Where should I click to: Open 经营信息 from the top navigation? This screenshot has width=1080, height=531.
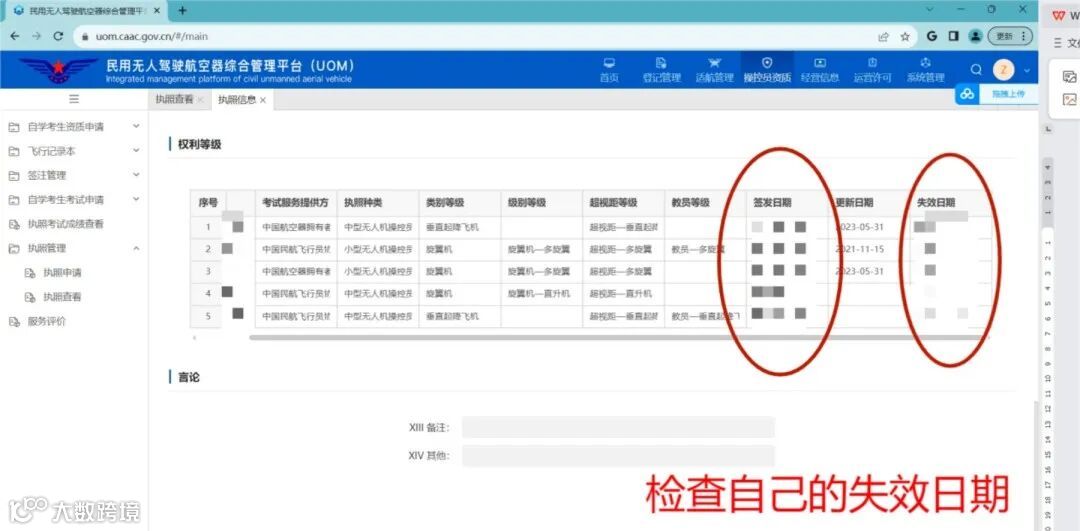(820, 70)
